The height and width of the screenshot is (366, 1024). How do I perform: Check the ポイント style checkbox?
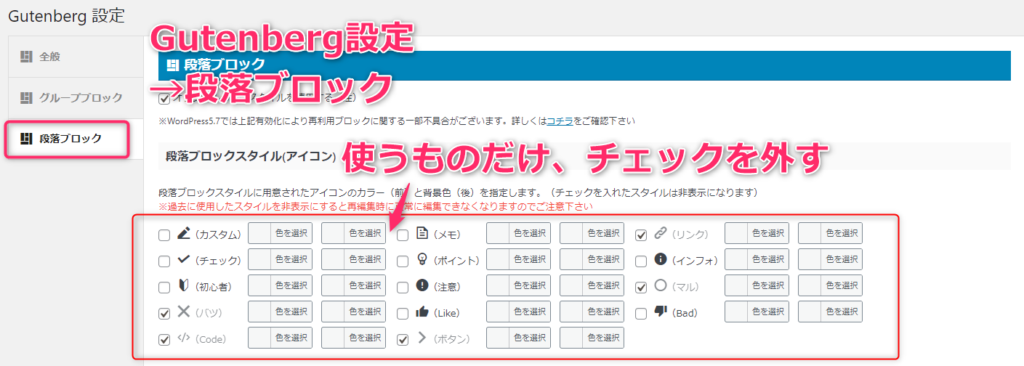pos(403,261)
